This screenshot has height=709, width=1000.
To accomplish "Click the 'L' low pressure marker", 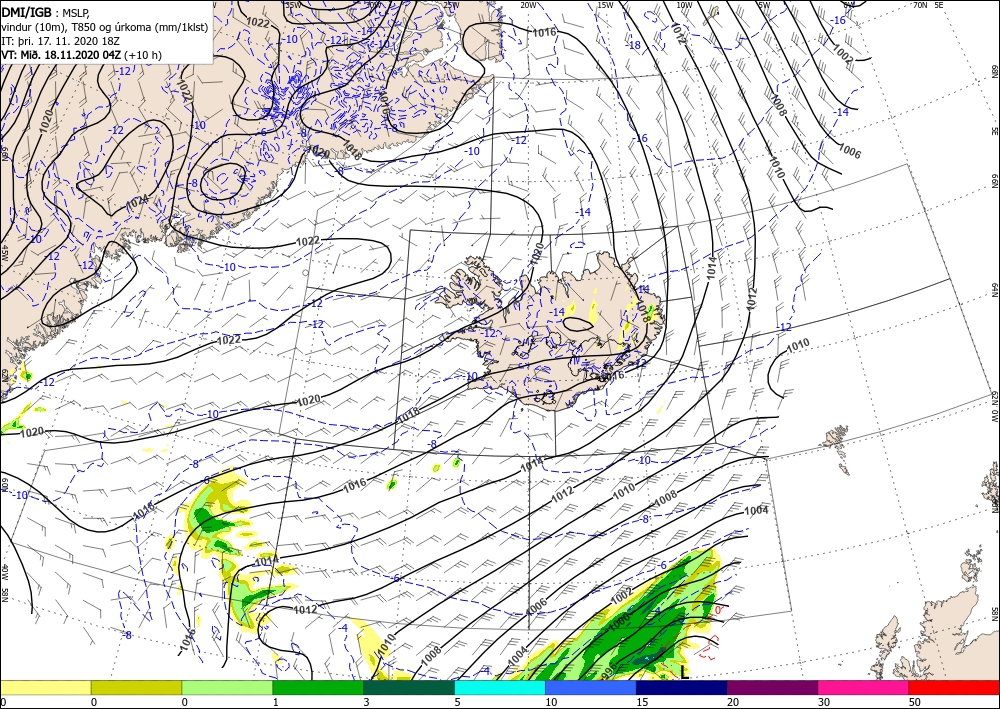I will click(684, 672).
